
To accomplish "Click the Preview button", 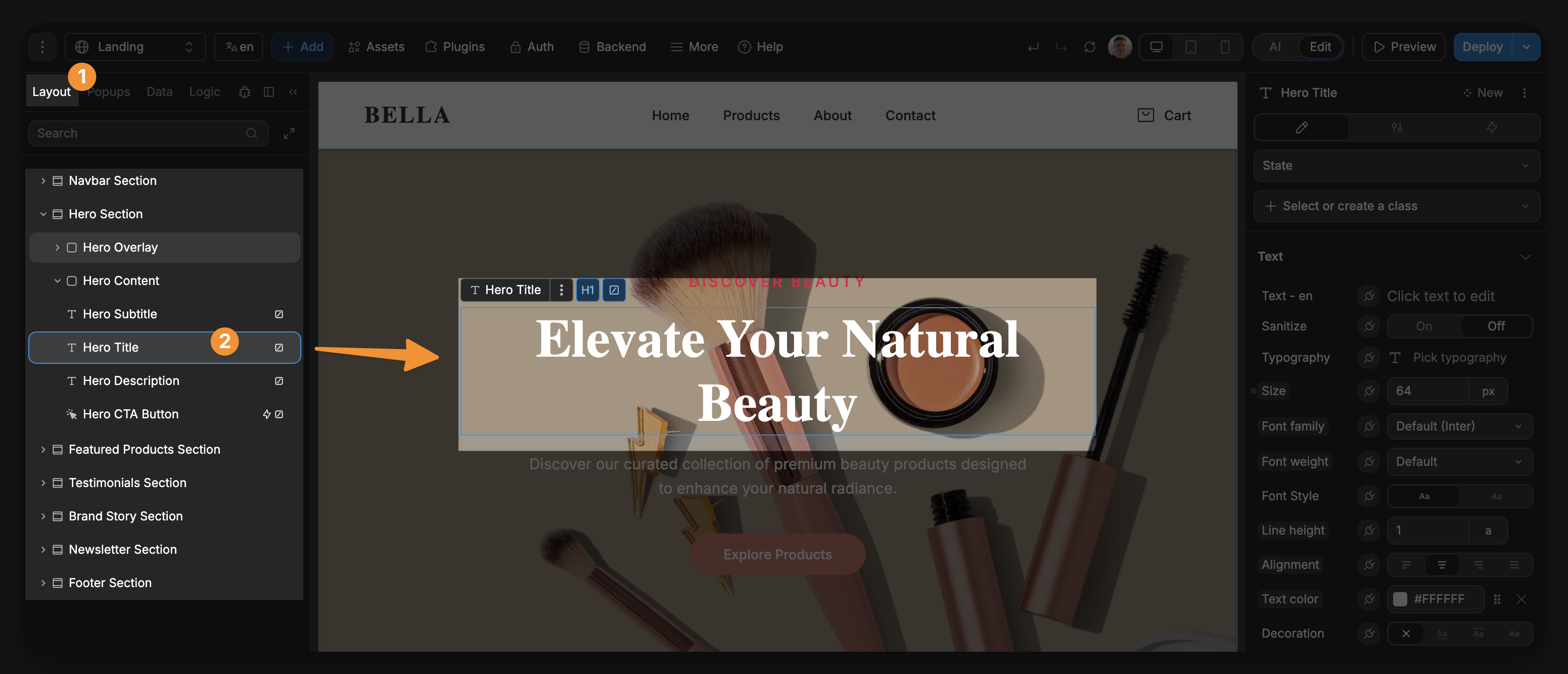I will [1404, 47].
